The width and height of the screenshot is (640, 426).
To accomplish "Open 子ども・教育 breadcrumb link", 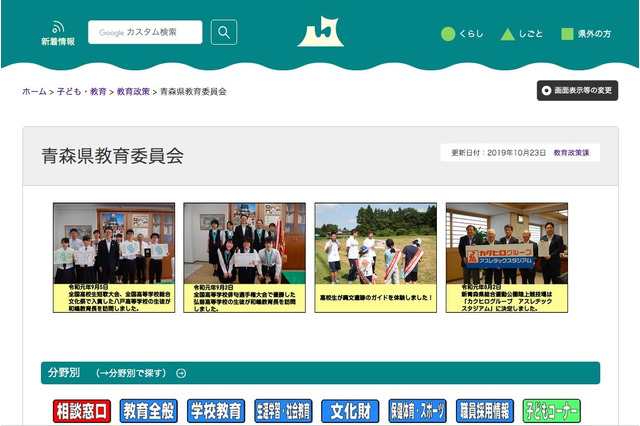I will pos(82,91).
